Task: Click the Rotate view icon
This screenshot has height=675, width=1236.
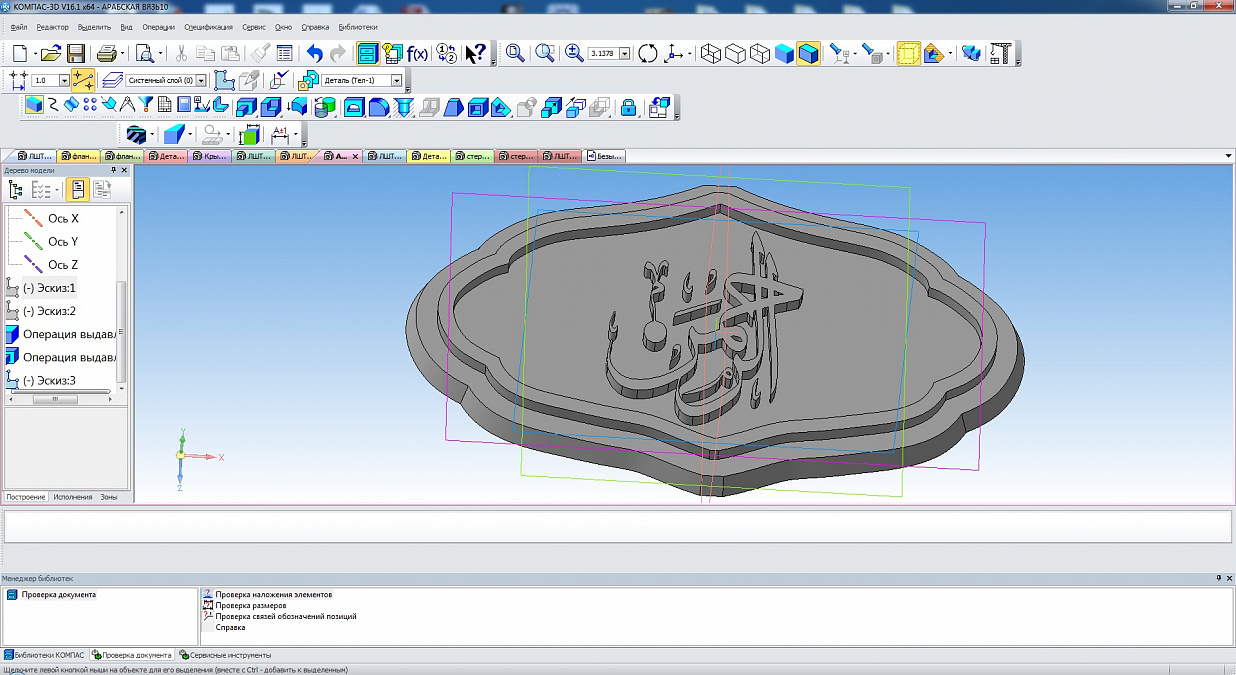Action: [x=647, y=54]
